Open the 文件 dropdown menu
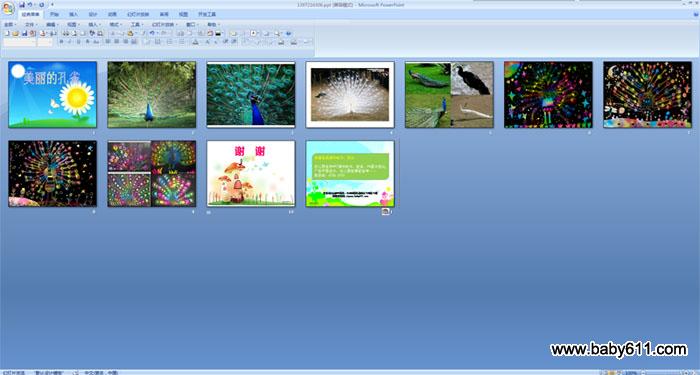Screen dimensions: 700x375 coord(30,25)
